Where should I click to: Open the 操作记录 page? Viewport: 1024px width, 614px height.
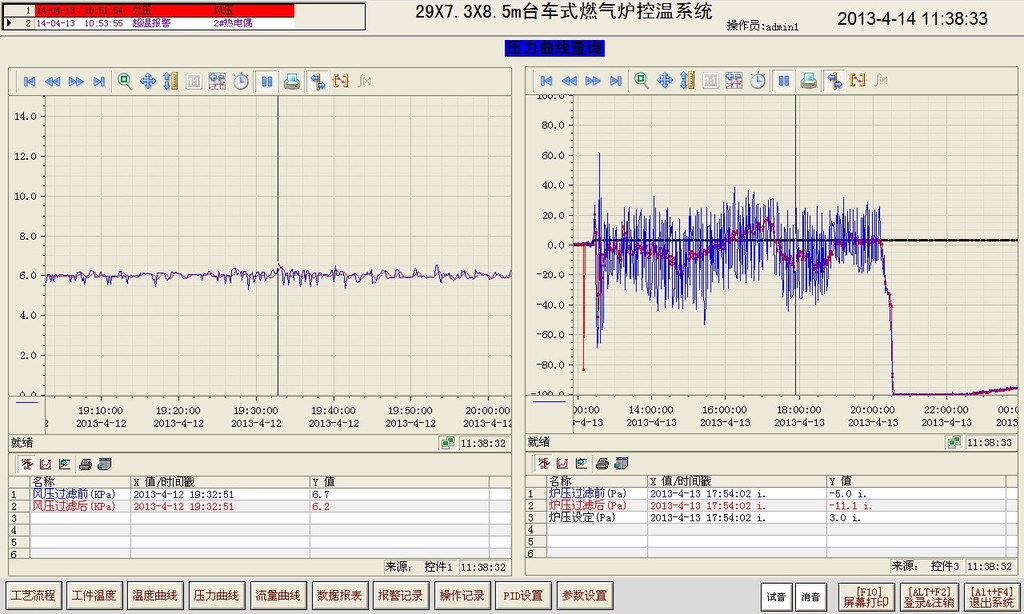(462, 596)
